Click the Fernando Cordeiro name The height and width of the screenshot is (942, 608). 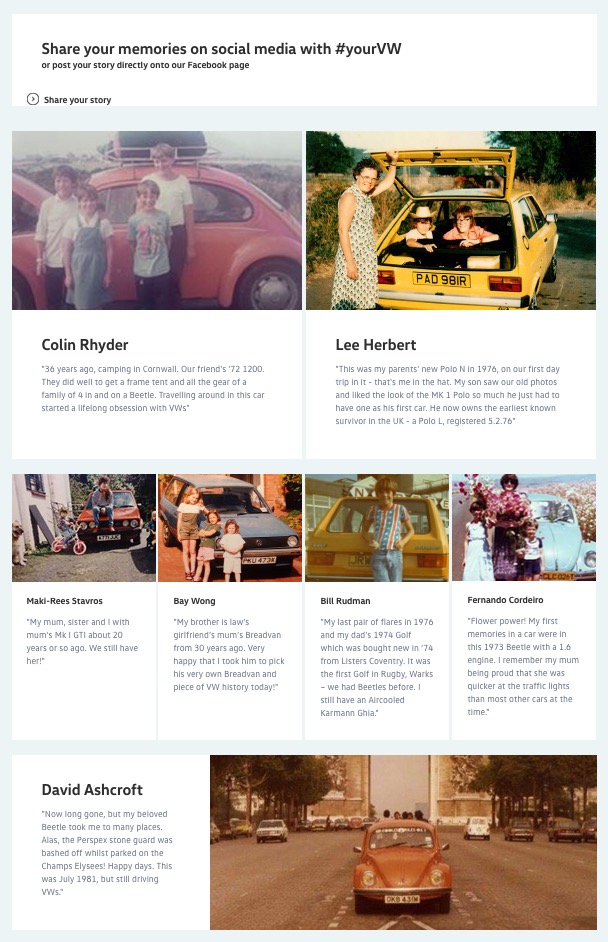coord(505,600)
